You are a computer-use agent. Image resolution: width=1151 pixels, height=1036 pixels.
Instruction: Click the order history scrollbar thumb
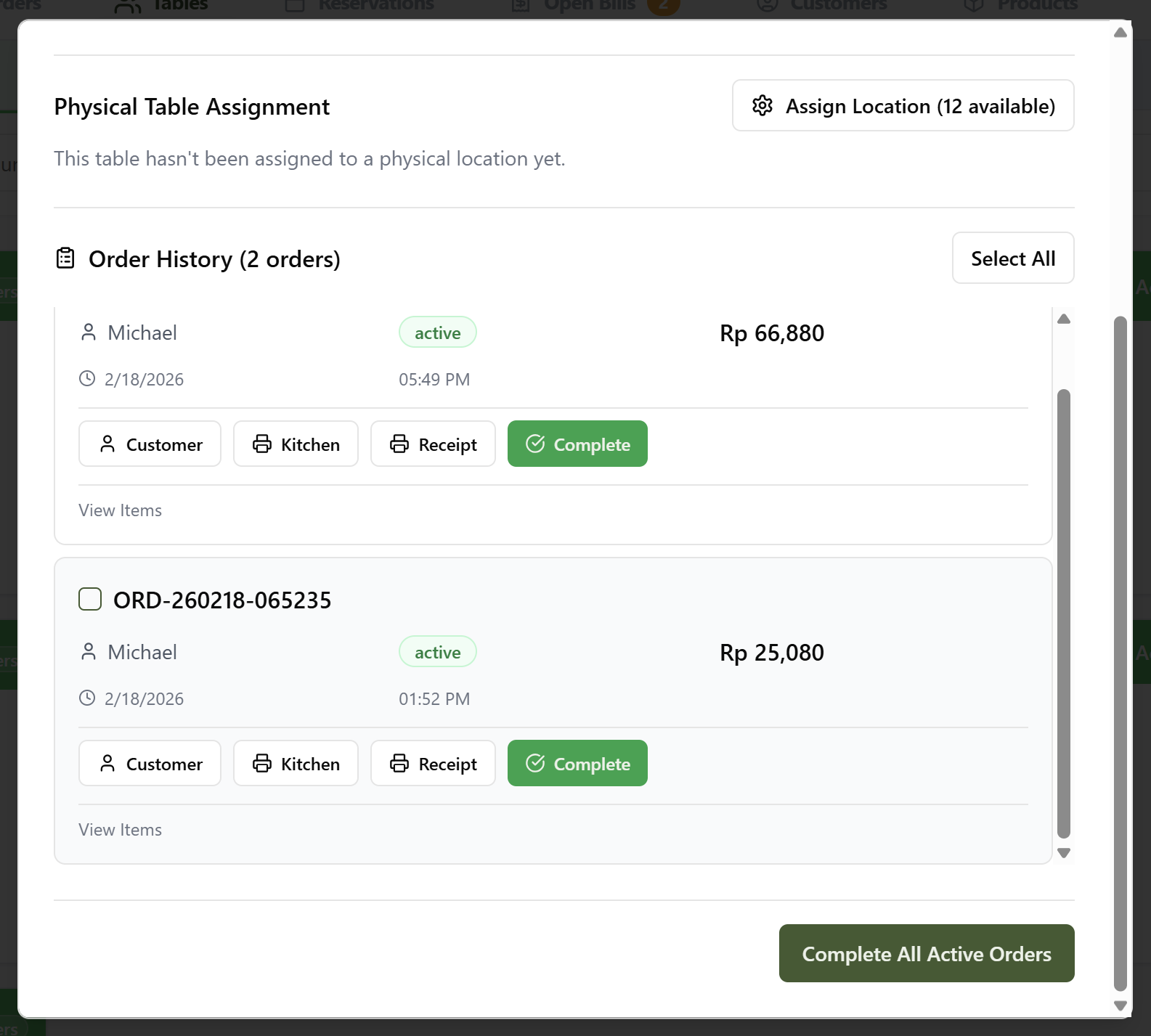pyautogui.click(x=1064, y=613)
